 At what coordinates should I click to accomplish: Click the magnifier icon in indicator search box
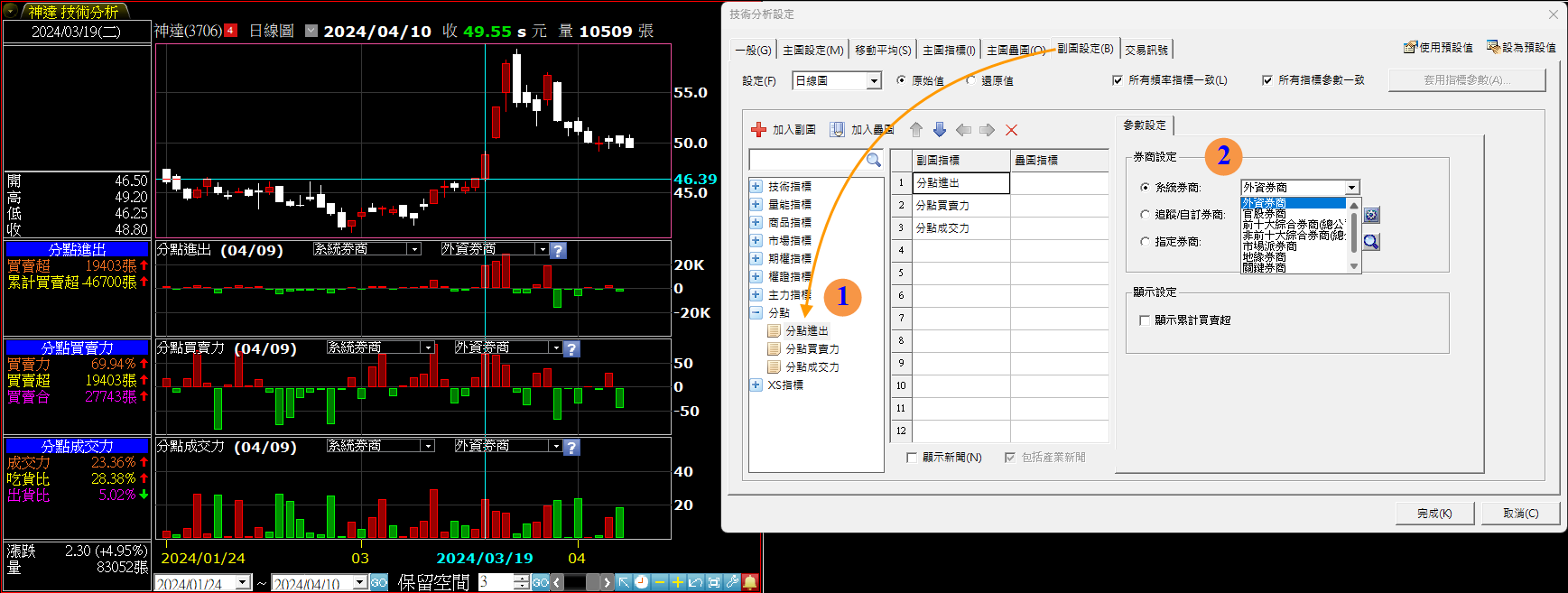(873, 160)
